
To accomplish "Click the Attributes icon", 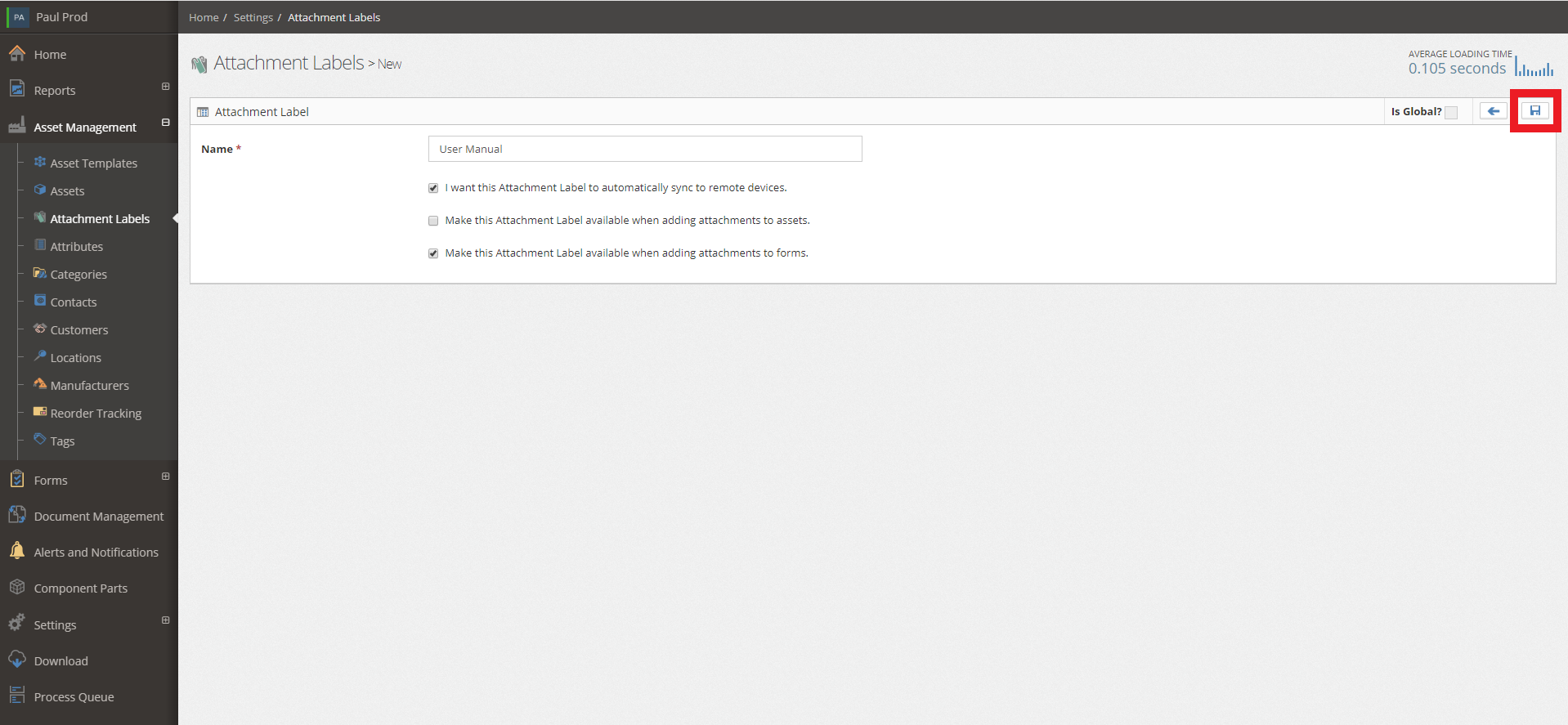I will coord(40,245).
